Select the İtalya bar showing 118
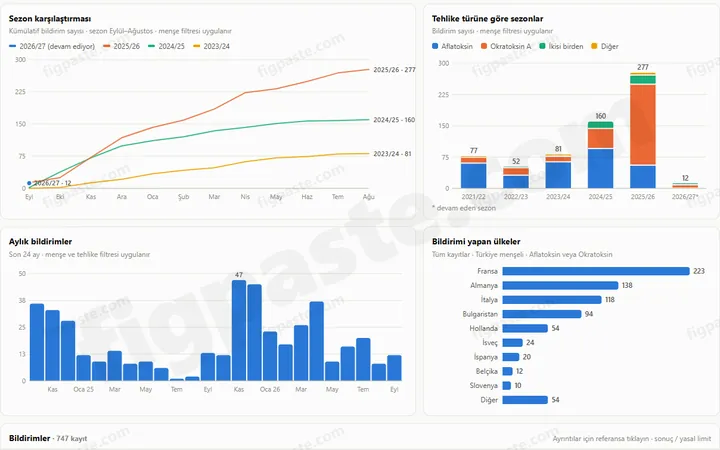 [x=552, y=300]
